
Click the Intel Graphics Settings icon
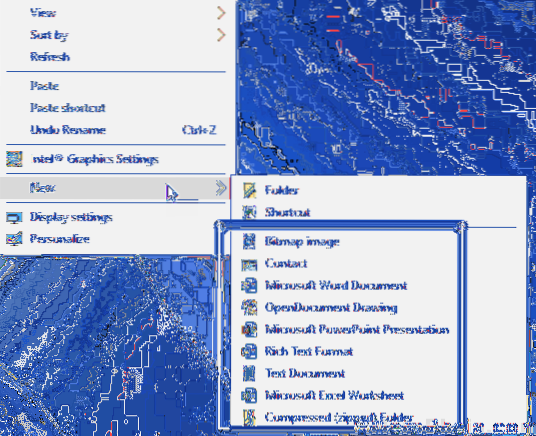pyautogui.click(x=14, y=159)
